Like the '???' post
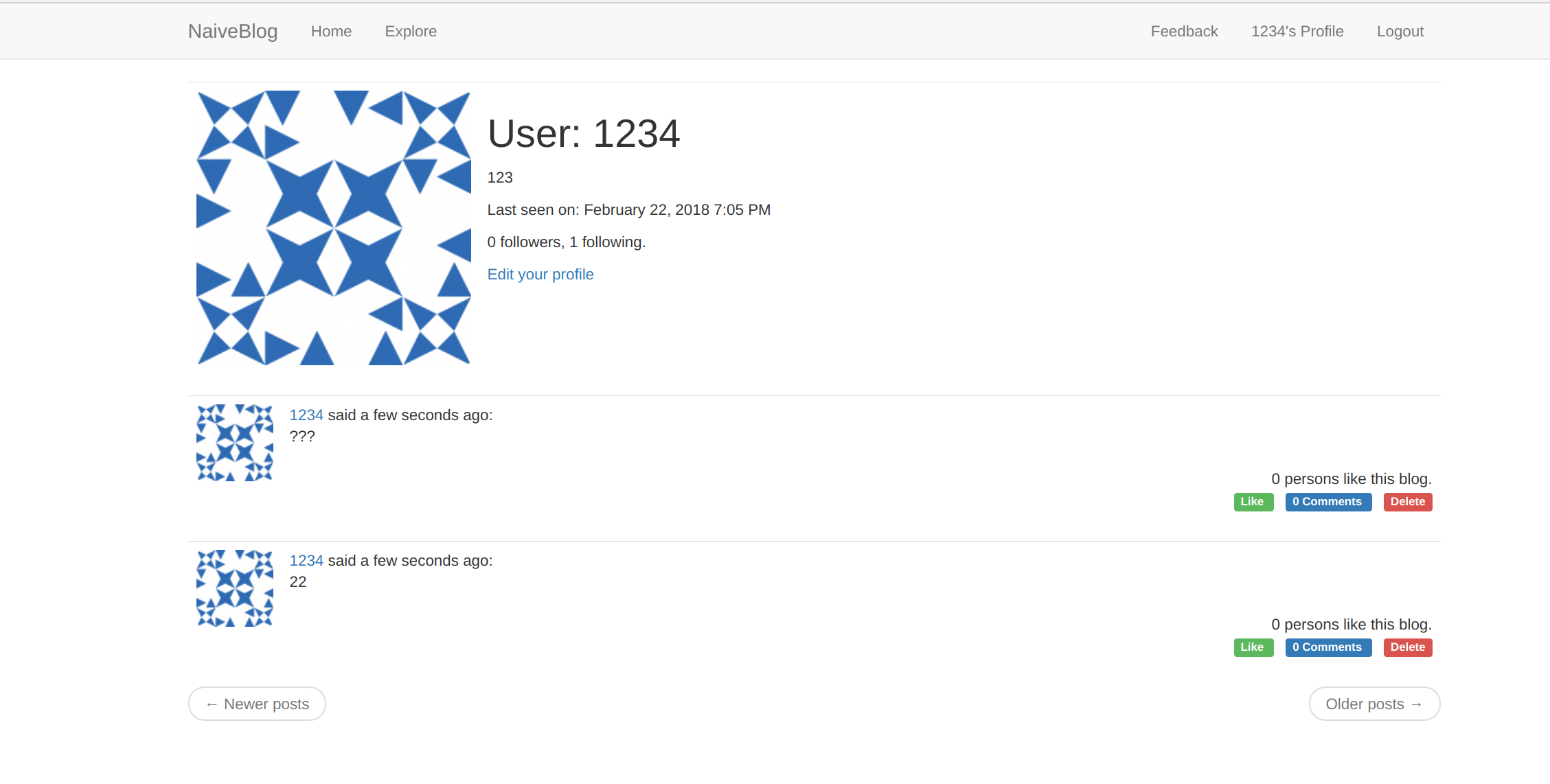This screenshot has width=1550, height=784. 1253,502
